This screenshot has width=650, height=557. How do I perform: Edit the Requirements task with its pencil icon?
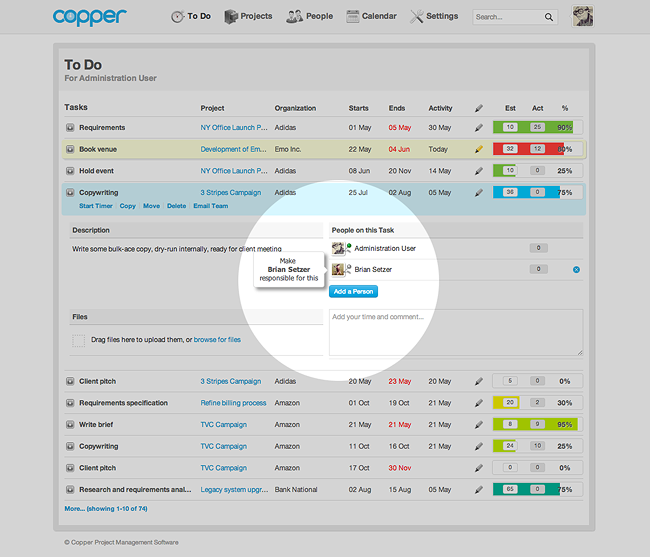[479, 128]
